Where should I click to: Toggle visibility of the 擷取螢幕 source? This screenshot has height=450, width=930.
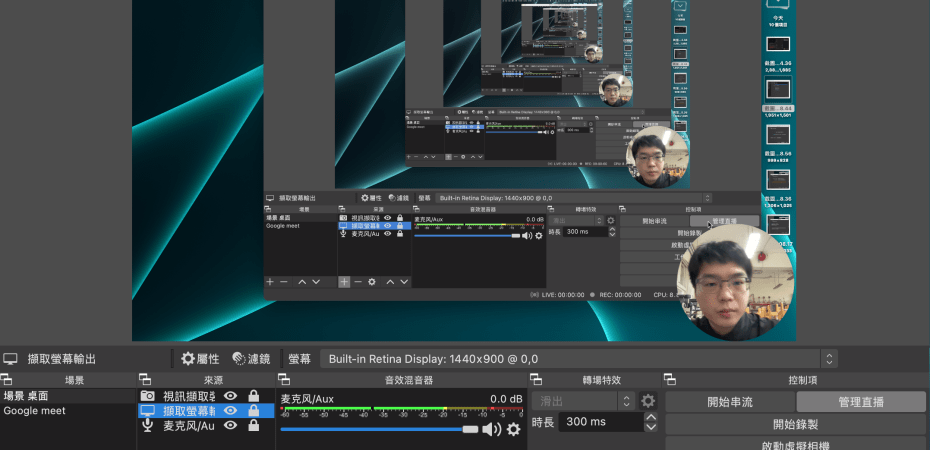[231, 411]
